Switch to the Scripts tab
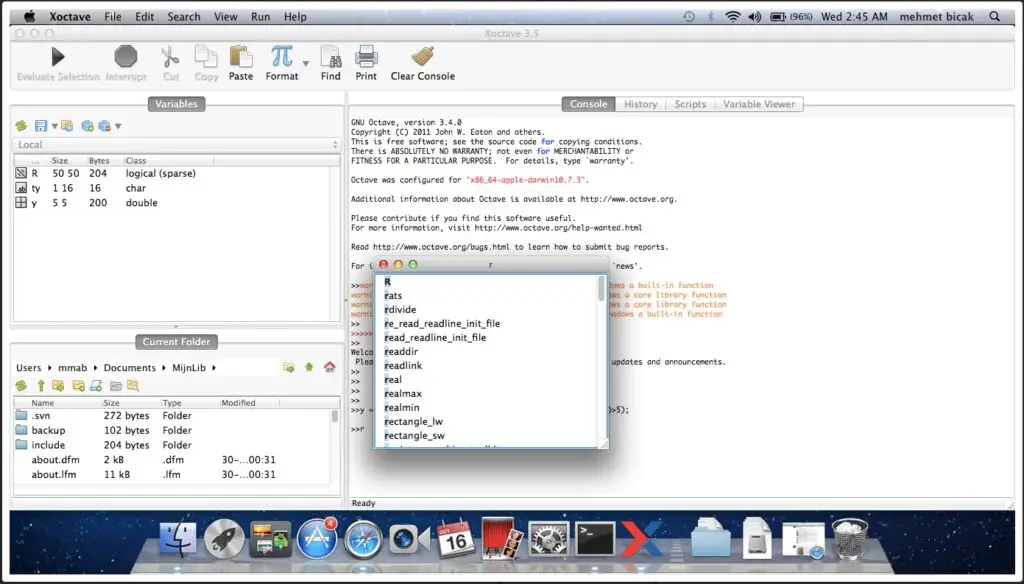The width and height of the screenshot is (1024, 584). pos(690,104)
